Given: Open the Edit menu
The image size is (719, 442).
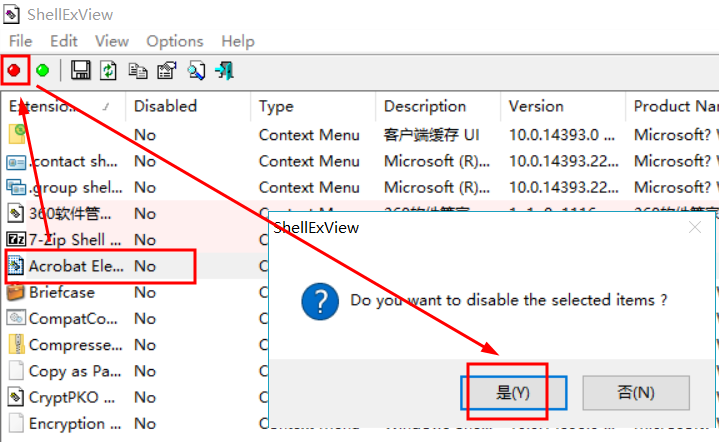Looking at the screenshot, I should pyautogui.click(x=64, y=41).
